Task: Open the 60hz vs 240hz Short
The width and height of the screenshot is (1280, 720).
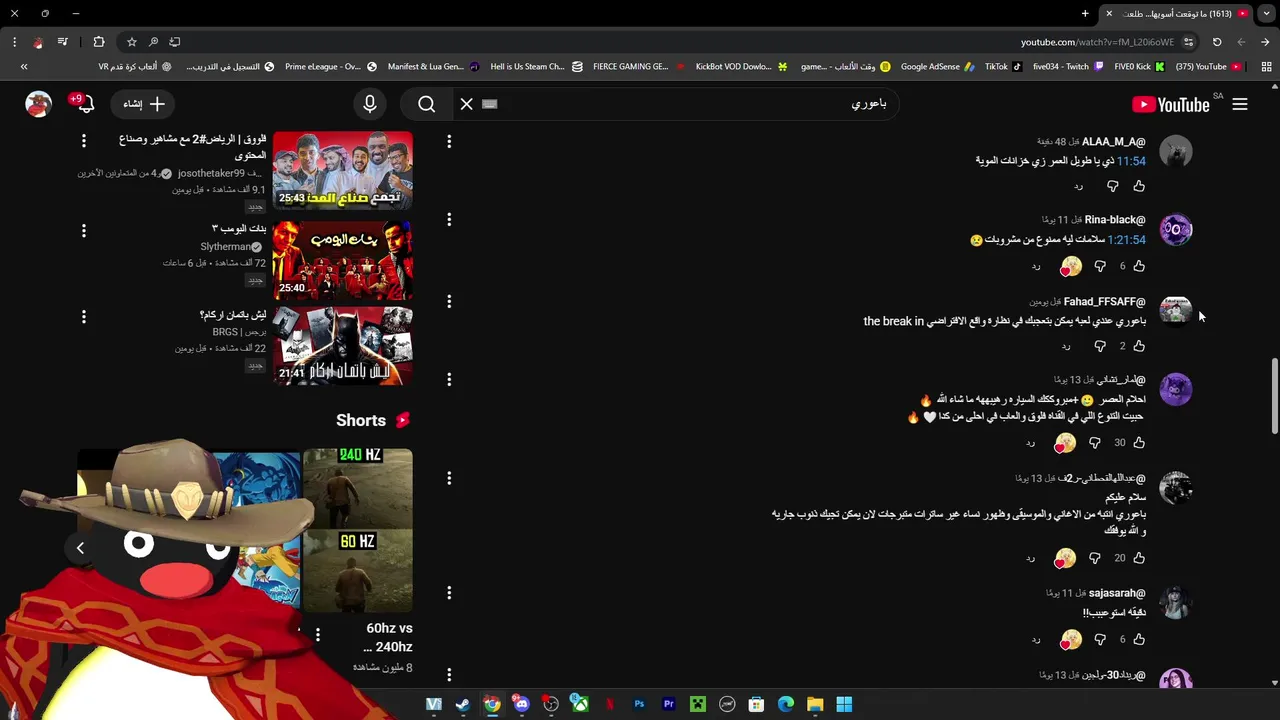Action: point(358,530)
